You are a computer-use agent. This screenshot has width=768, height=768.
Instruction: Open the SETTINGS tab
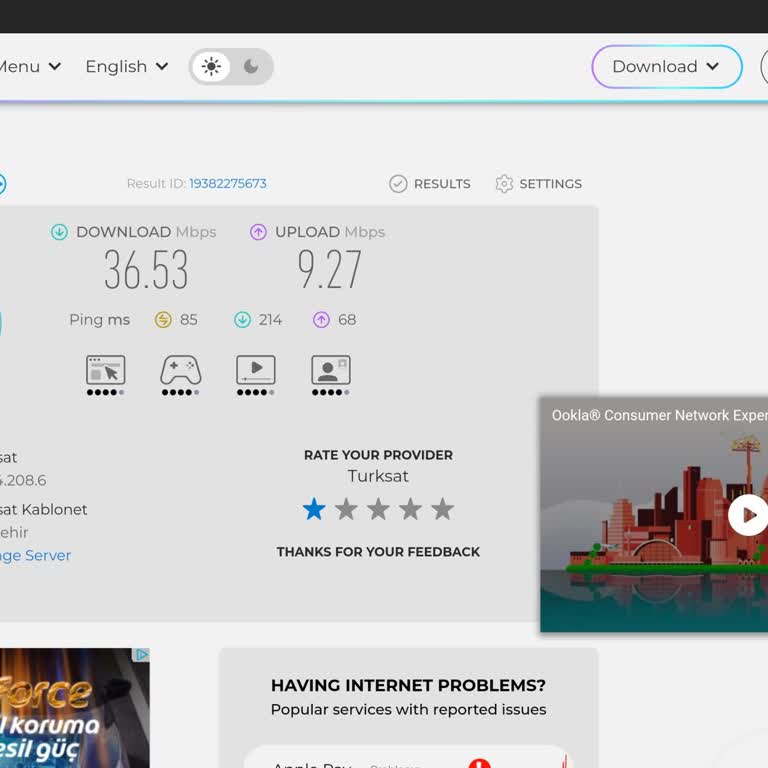538,184
